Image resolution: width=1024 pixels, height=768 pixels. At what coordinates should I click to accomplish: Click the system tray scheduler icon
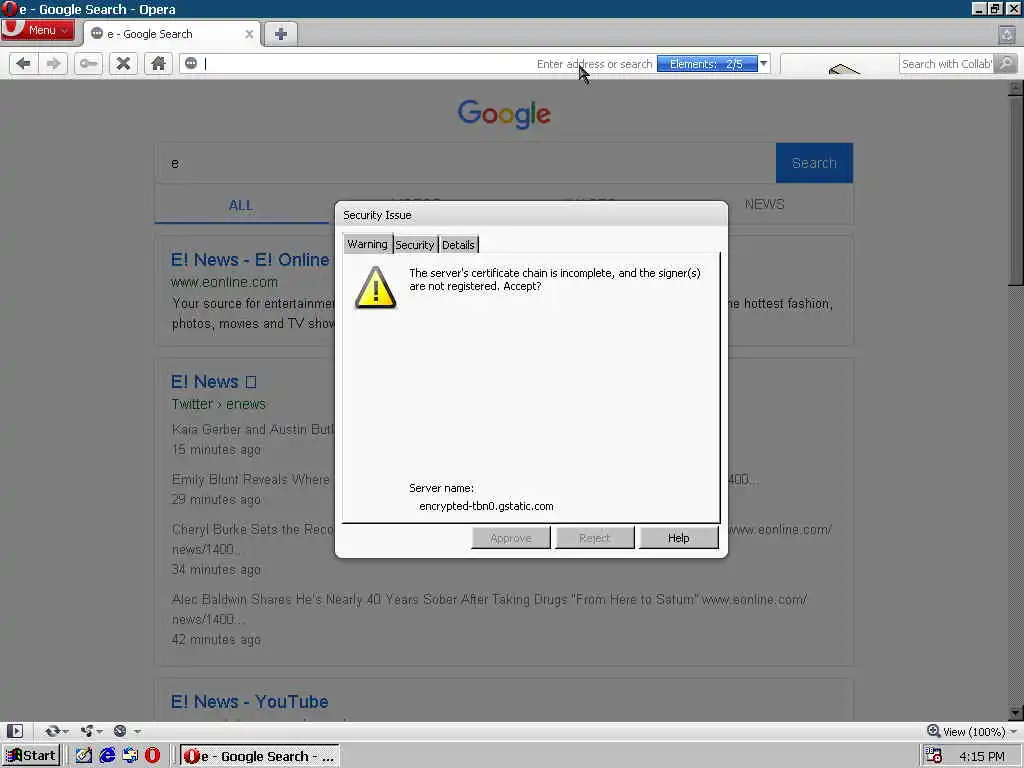(934, 756)
